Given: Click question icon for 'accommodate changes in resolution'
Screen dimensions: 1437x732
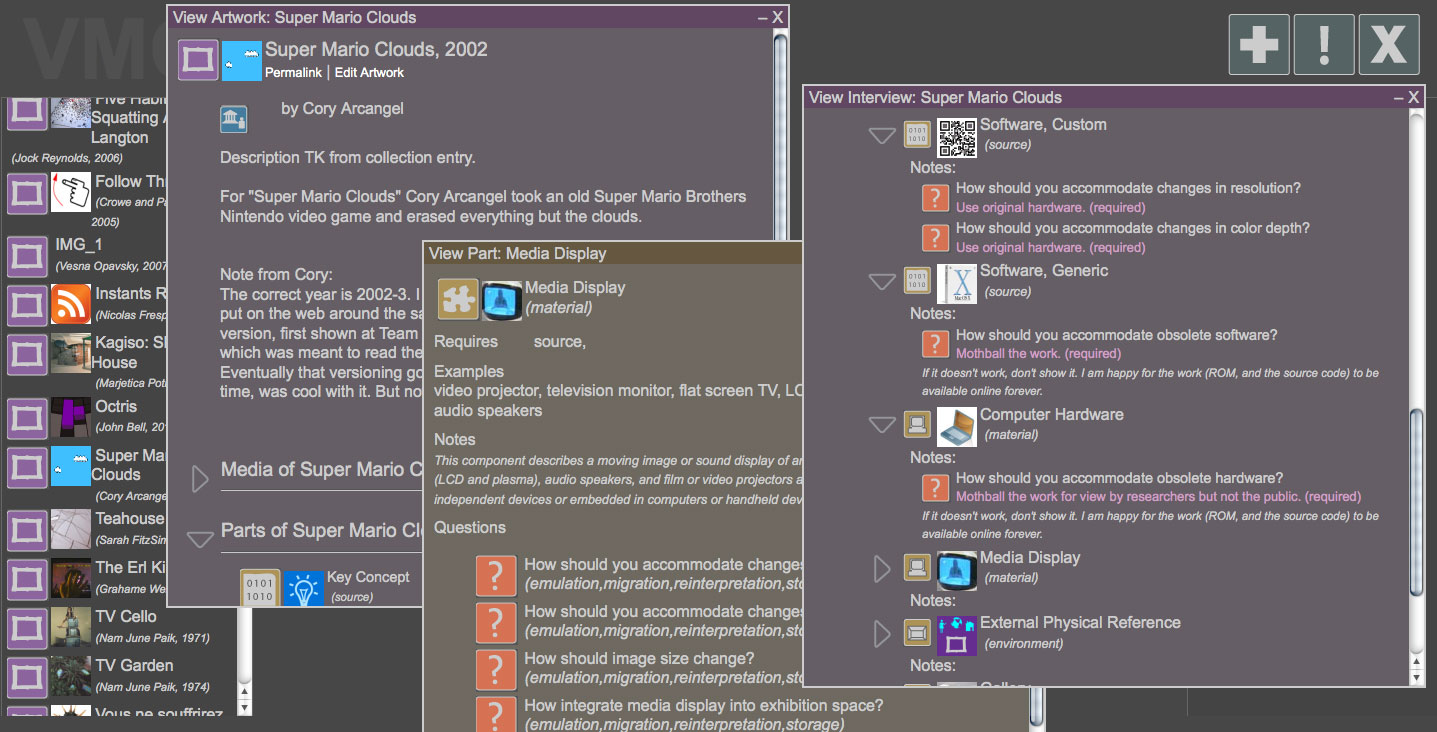Looking at the screenshot, I should (x=935, y=197).
